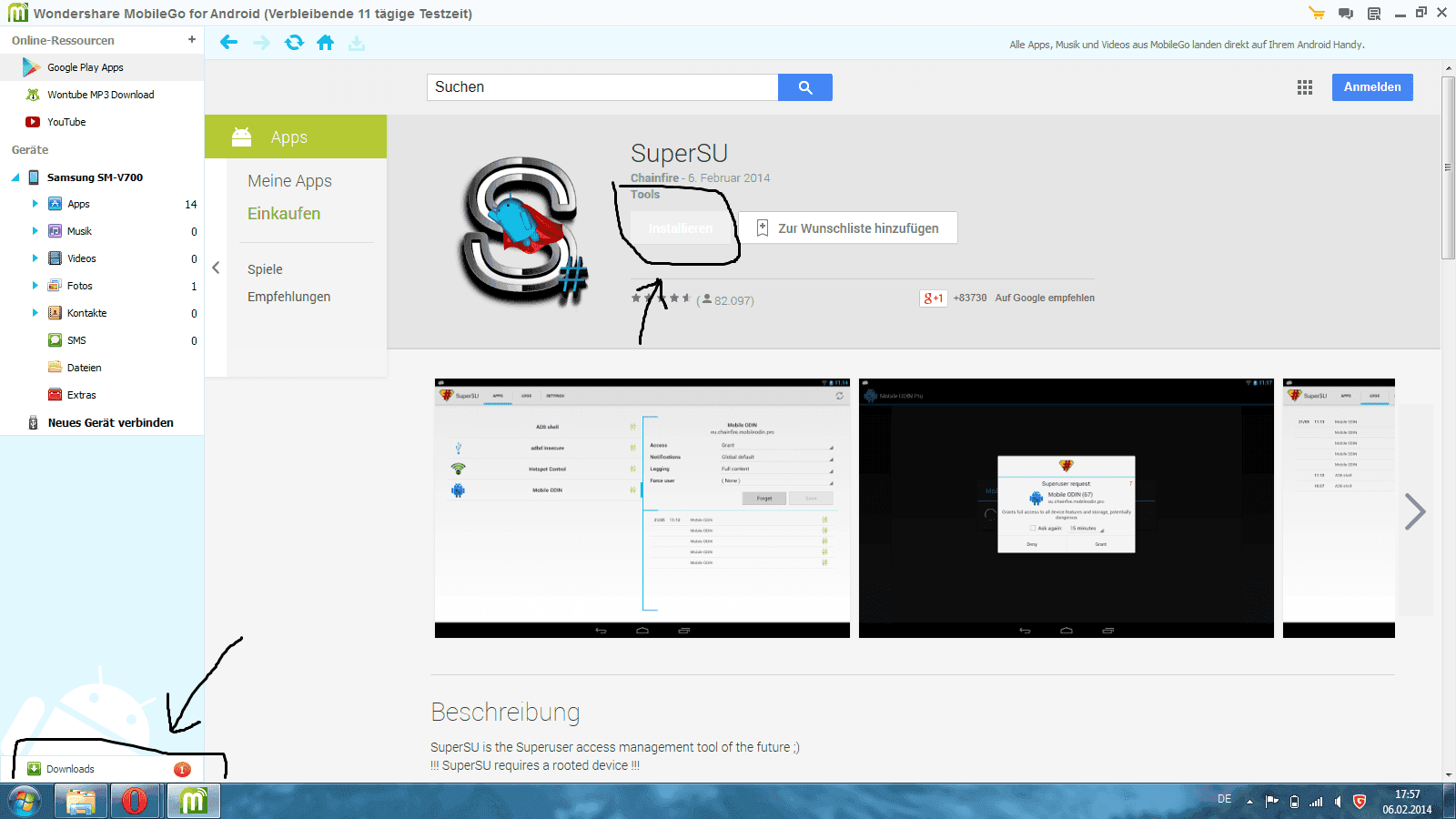Open the Musik section
The height and width of the screenshot is (819, 1456).
[79, 231]
